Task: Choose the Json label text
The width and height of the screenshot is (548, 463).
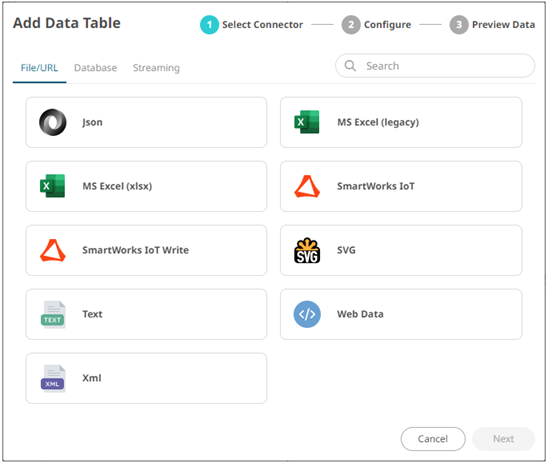Action: point(92,122)
